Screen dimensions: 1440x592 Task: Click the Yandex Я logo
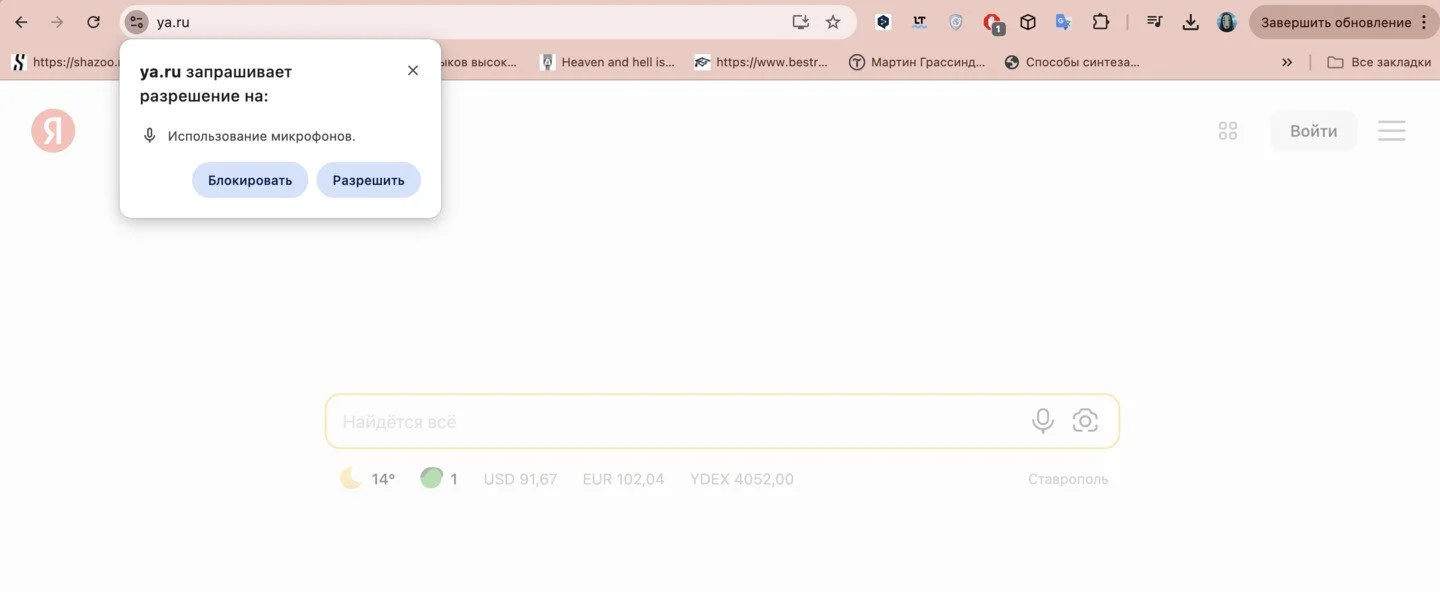(53, 130)
